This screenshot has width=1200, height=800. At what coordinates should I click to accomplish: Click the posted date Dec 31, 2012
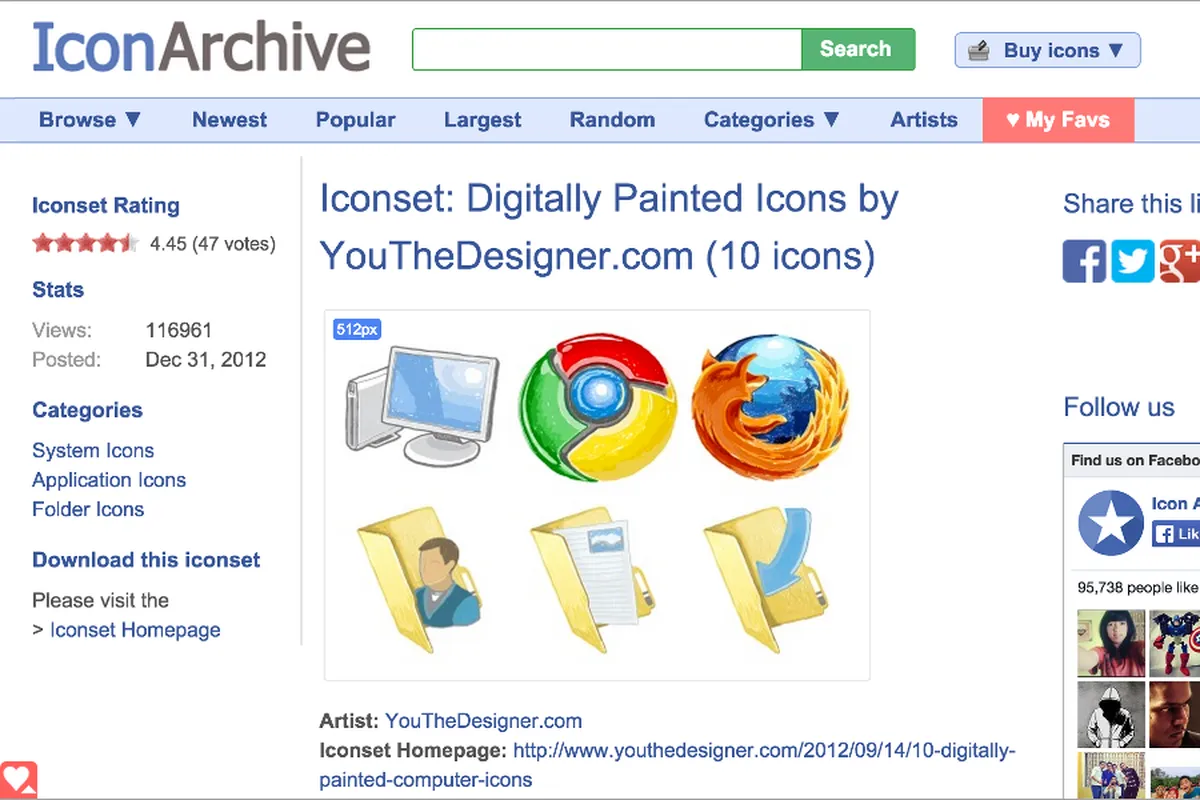point(206,360)
